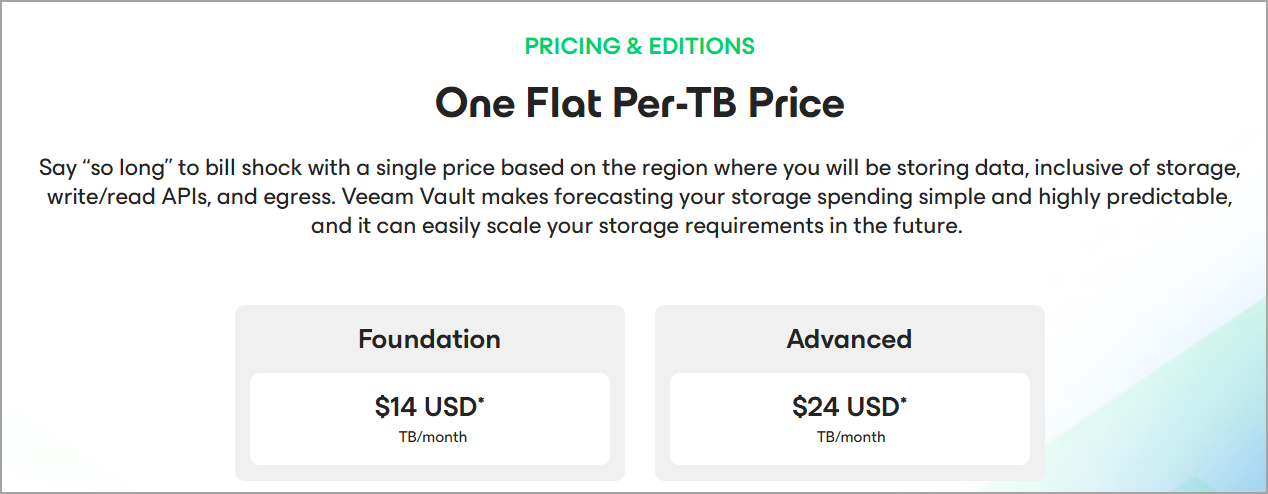Click TB/month under the Advanced price
The image size is (1268, 494).
click(850, 437)
